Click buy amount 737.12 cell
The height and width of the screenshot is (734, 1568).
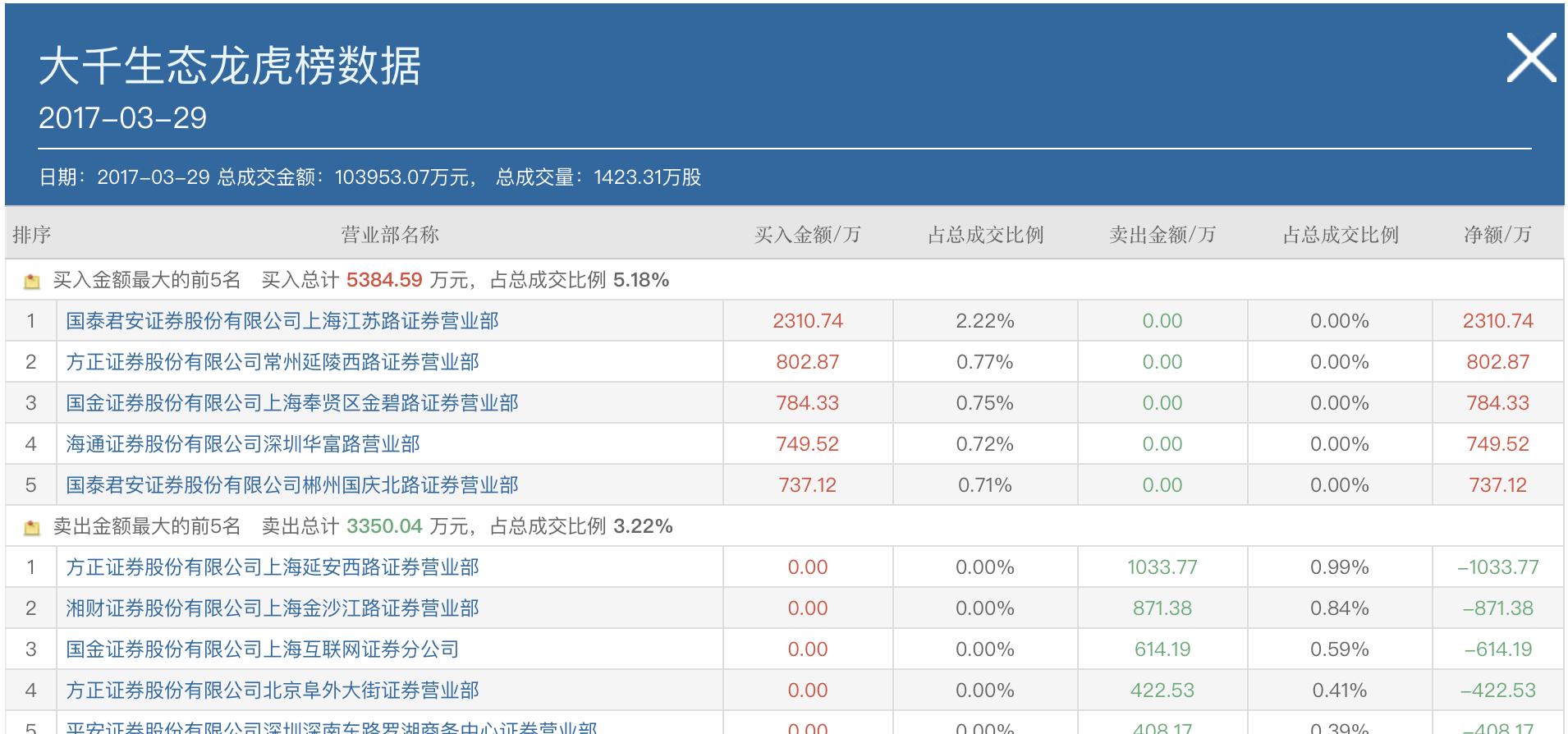coord(808,485)
